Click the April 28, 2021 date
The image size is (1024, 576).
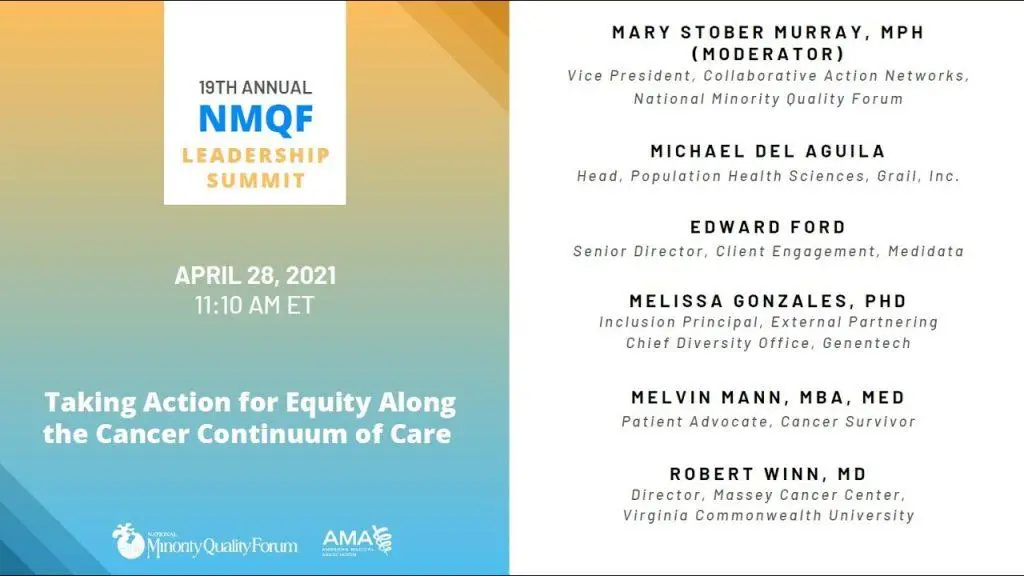pos(255,275)
